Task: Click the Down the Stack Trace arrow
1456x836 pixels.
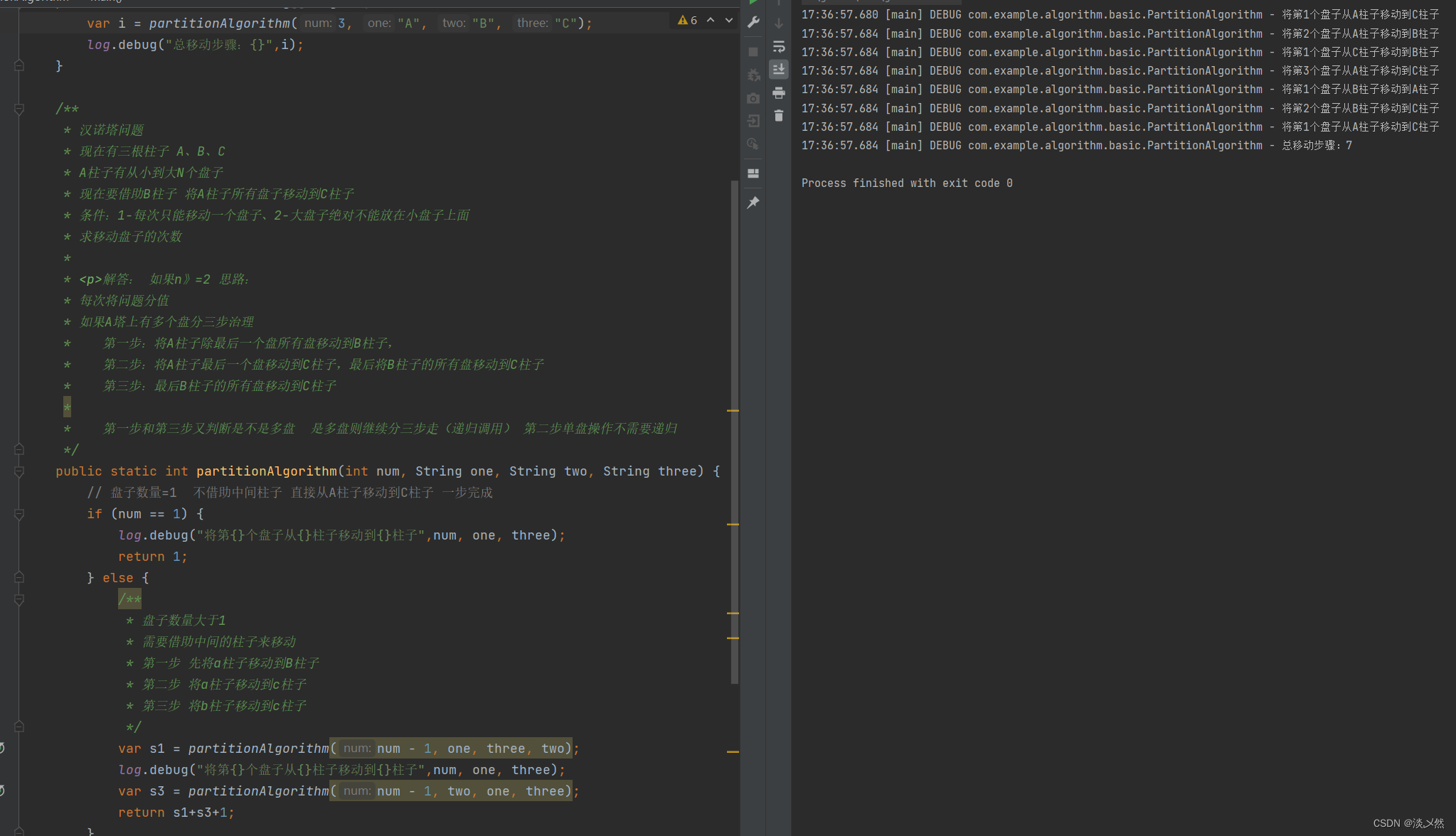Action: pos(779,23)
